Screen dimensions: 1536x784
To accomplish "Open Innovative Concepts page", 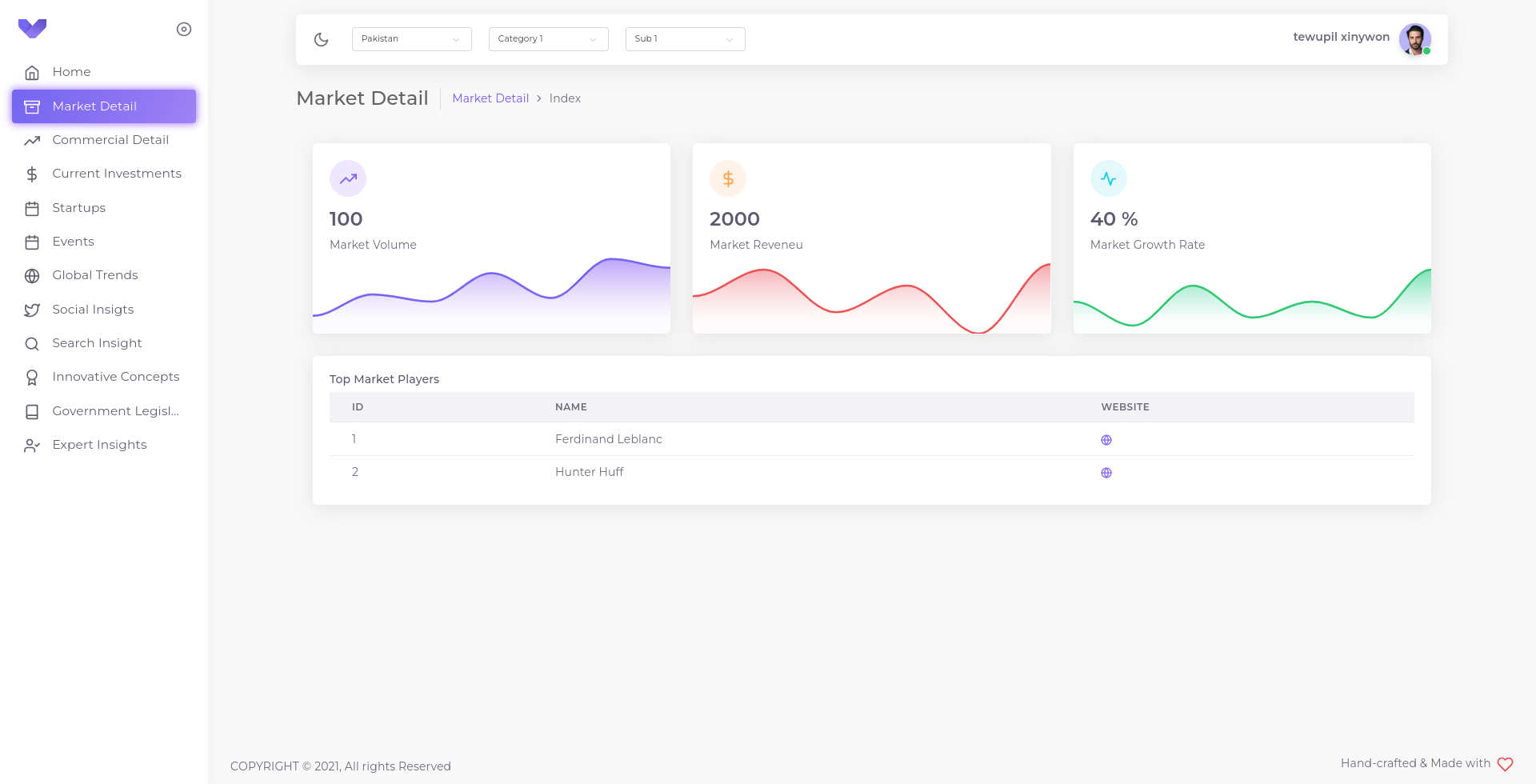I will coord(104,377).
